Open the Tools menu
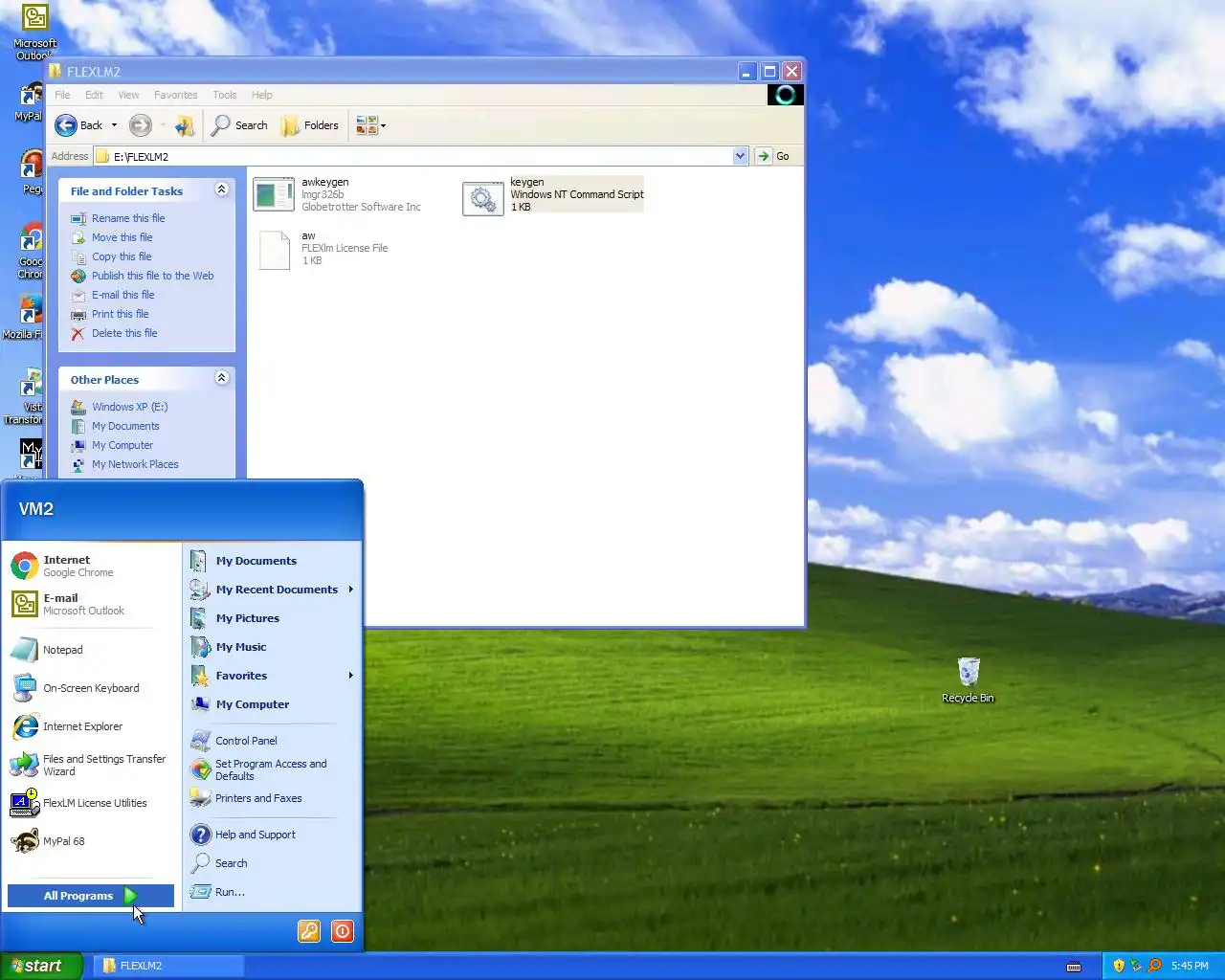This screenshot has width=1225, height=980. click(225, 95)
